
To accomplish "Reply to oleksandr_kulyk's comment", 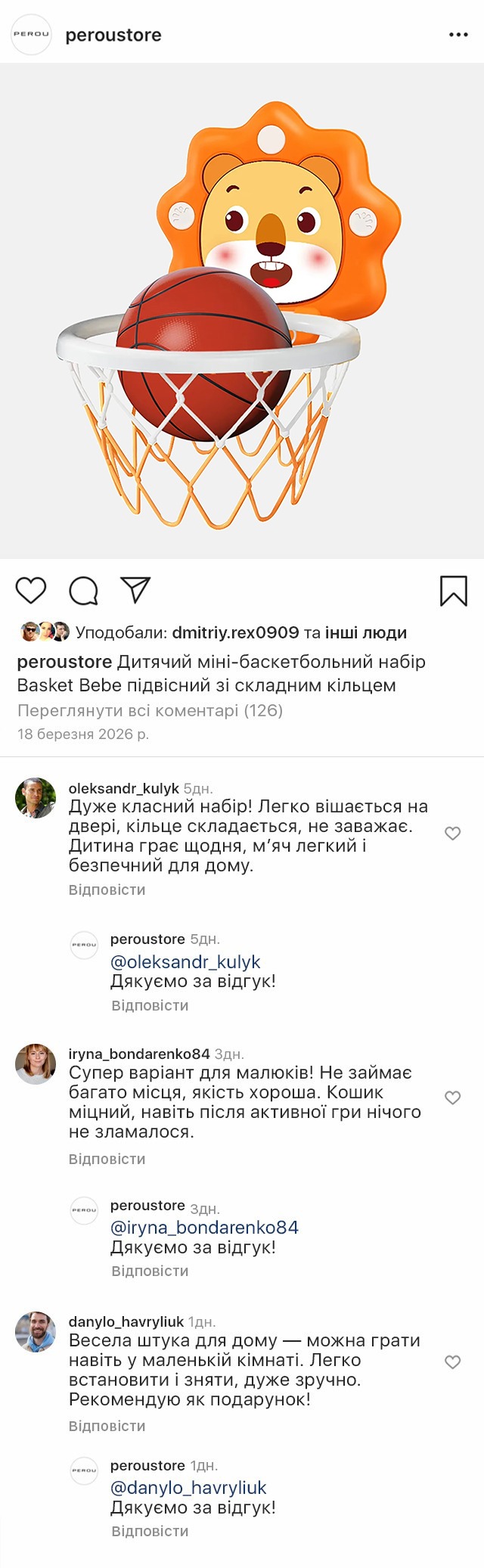I will click(107, 890).
